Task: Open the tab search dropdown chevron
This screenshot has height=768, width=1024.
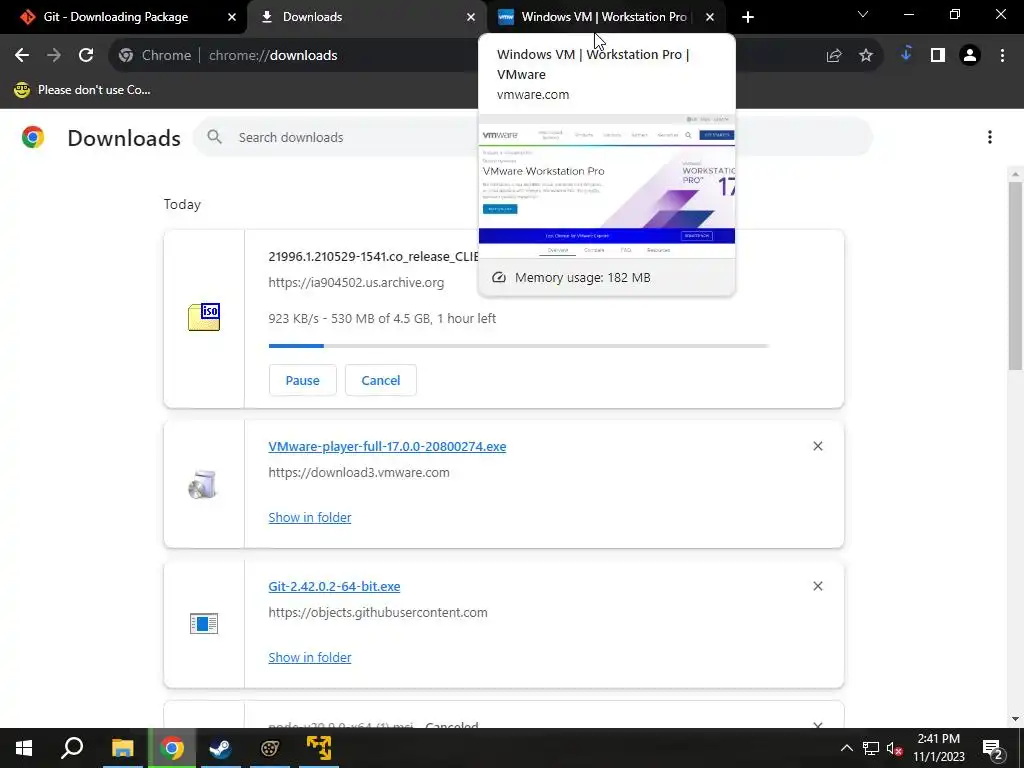Action: coord(863,14)
